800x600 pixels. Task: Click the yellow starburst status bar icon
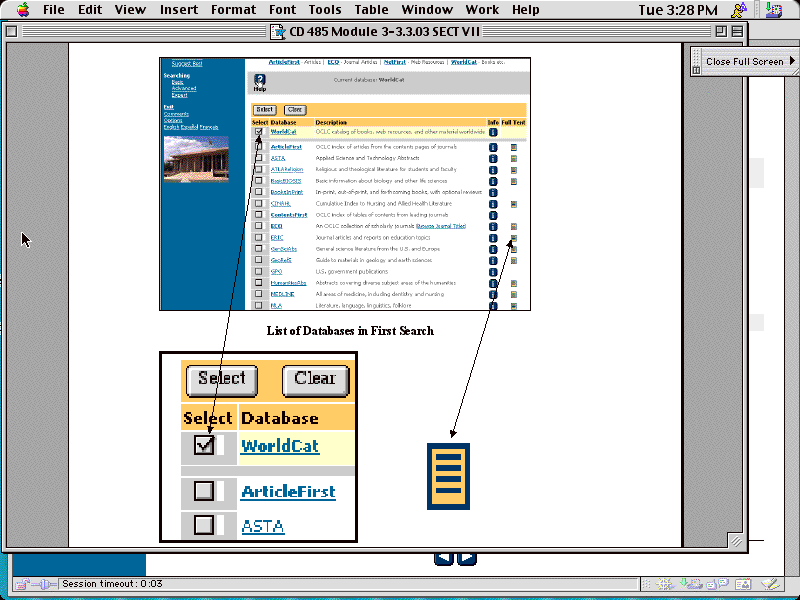(665, 584)
